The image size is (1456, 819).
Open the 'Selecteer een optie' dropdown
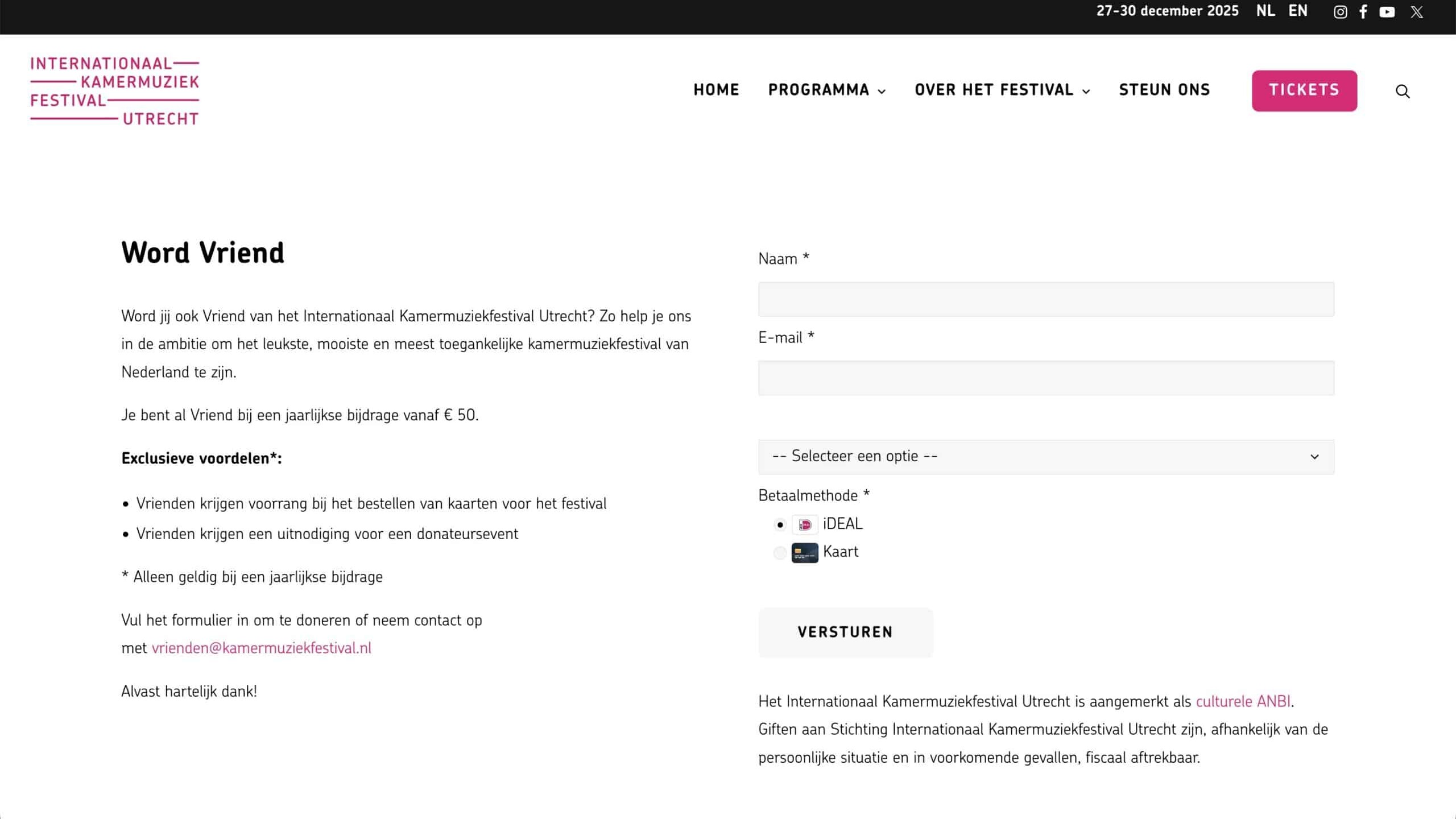pyautogui.click(x=1046, y=457)
